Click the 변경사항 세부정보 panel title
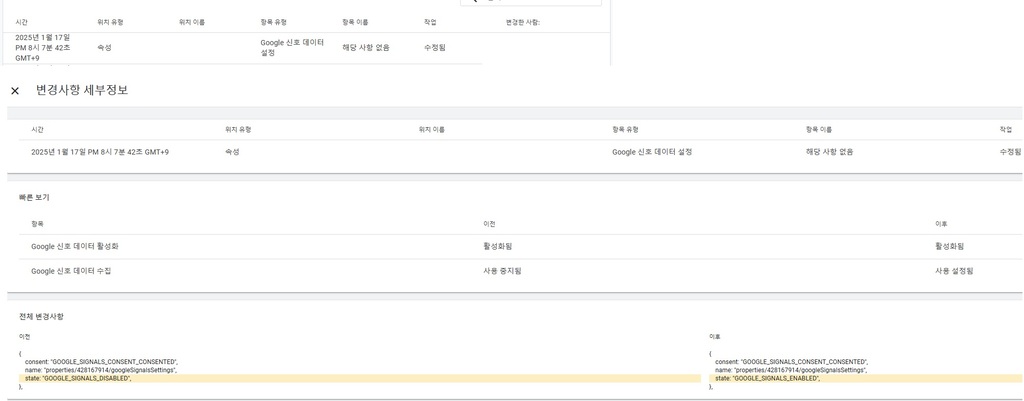 point(82,91)
